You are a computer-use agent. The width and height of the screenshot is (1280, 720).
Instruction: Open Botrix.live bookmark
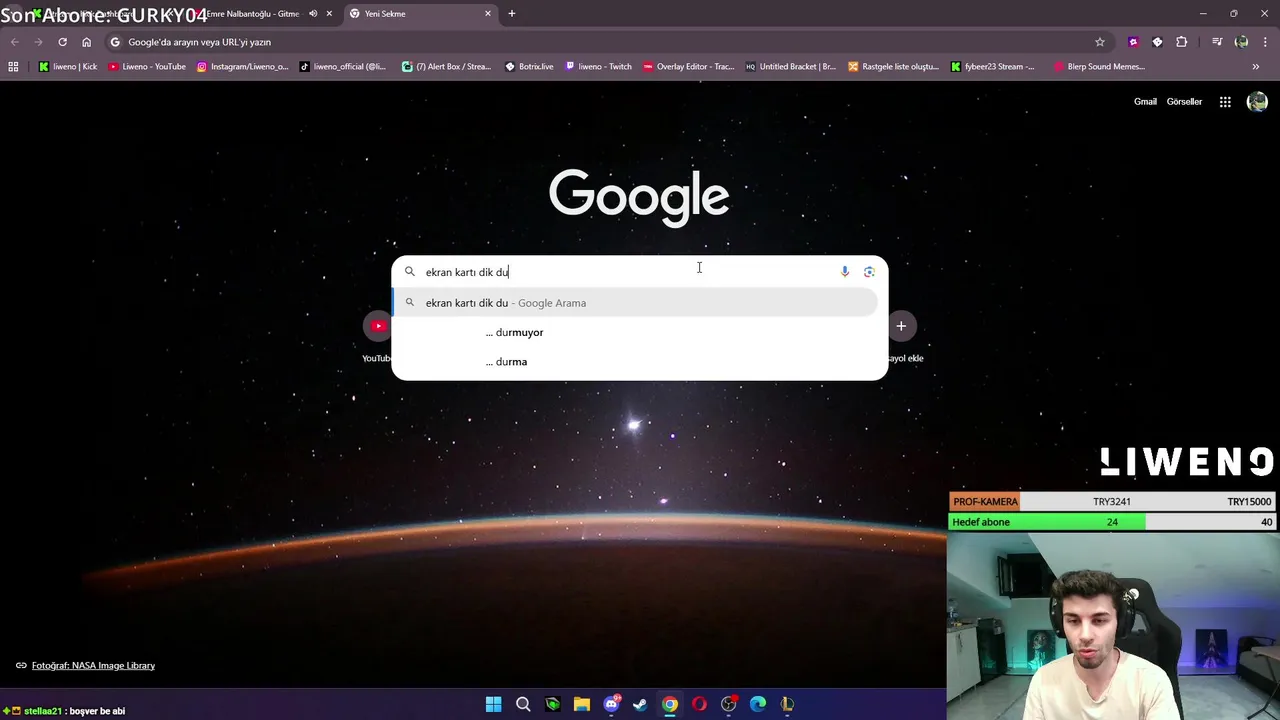529,67
